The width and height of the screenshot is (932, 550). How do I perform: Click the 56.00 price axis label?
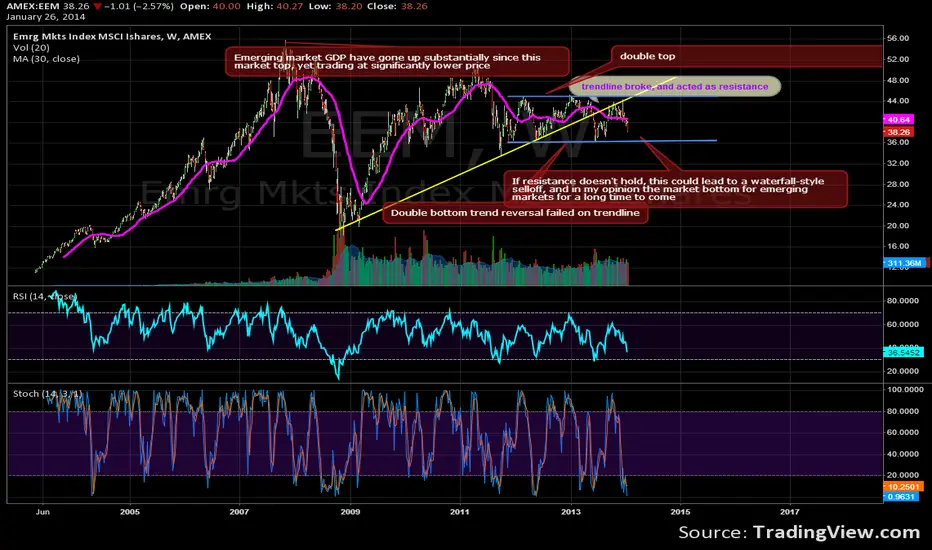[898, 38]
